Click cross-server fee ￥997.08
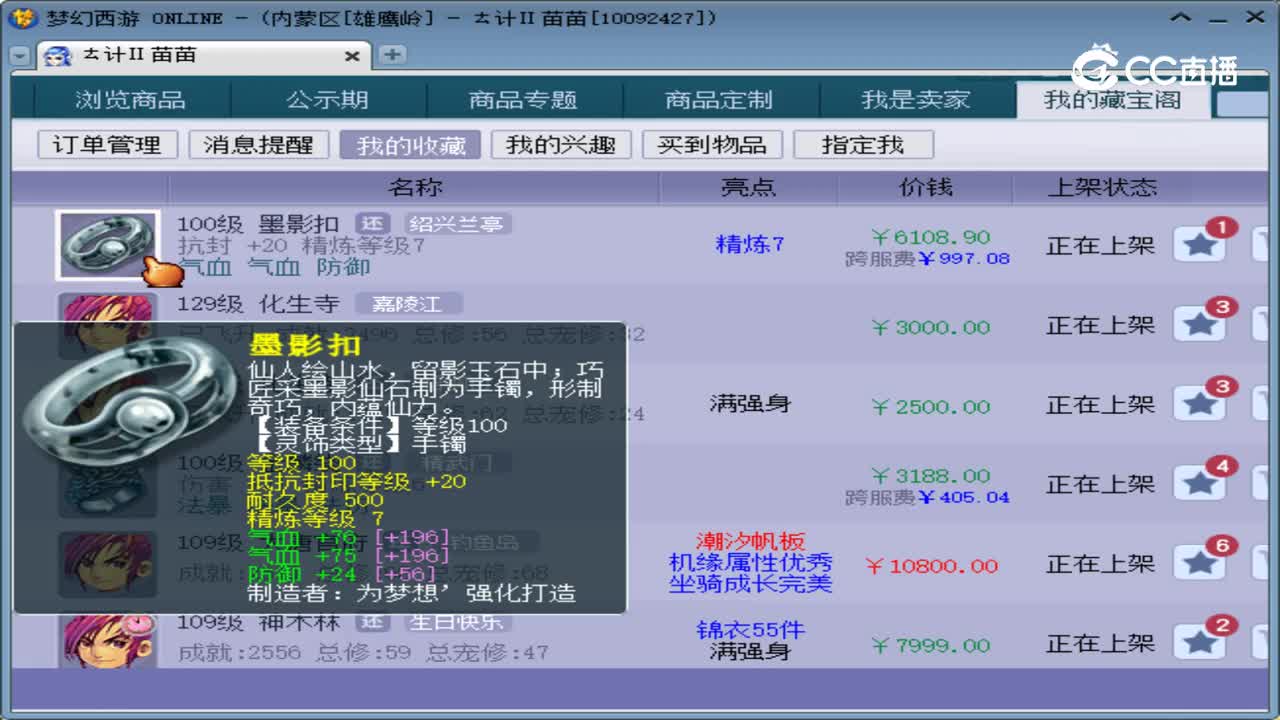This screenshot has width=1280, height=720. (x=964, y=259)
